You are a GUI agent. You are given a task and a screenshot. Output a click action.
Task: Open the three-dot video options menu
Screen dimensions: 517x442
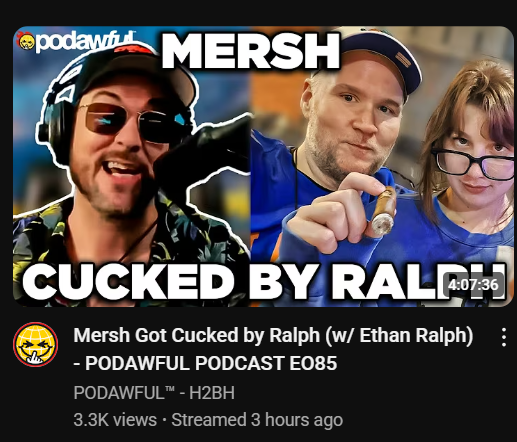[504, 337]
